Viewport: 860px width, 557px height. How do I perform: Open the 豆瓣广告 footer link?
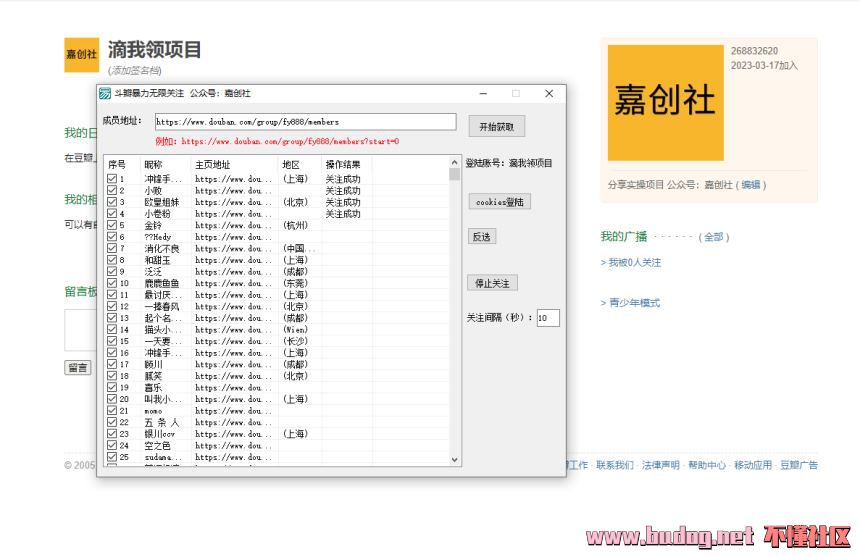799,465
